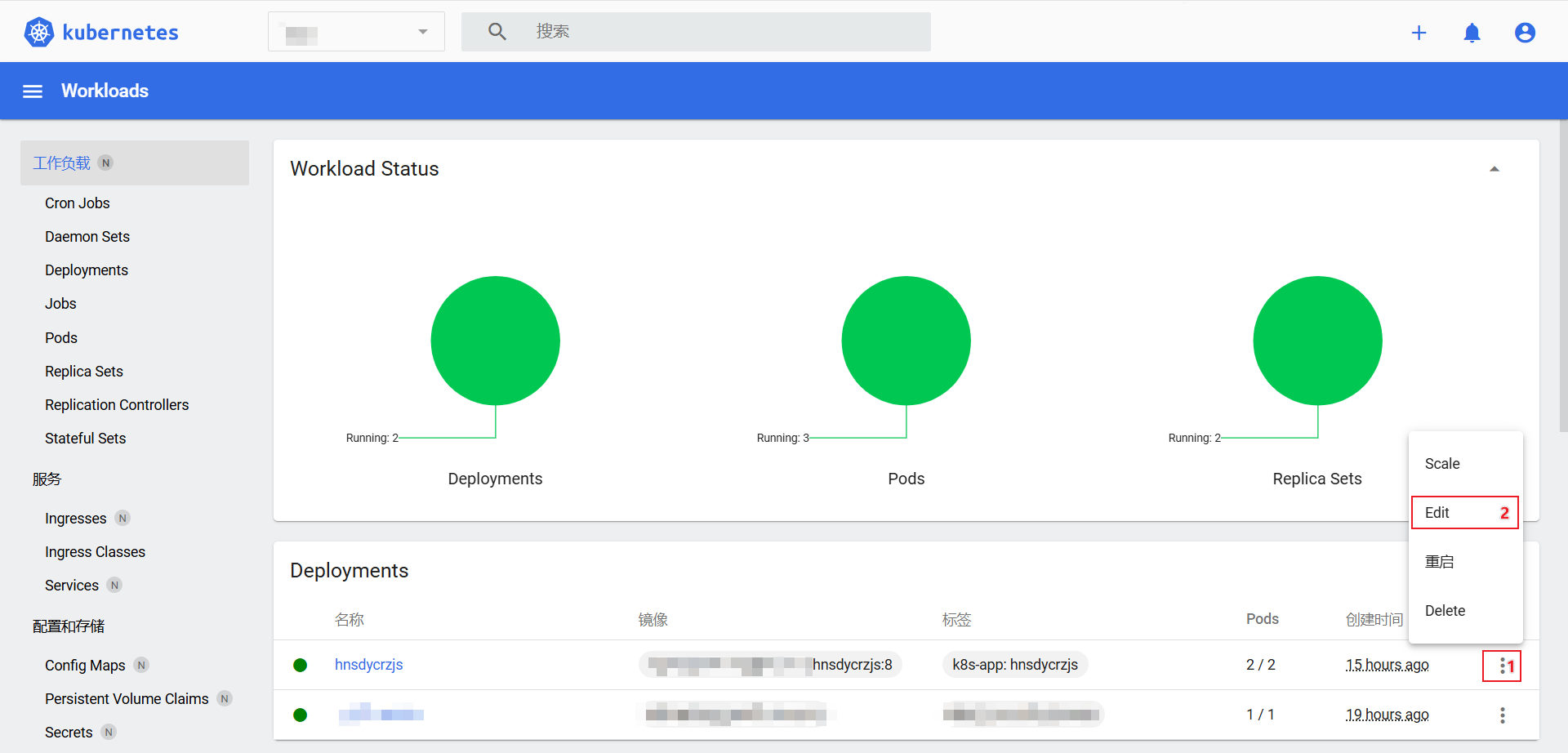
Task: Click the 镜像 column header
Action: (653, 620)
